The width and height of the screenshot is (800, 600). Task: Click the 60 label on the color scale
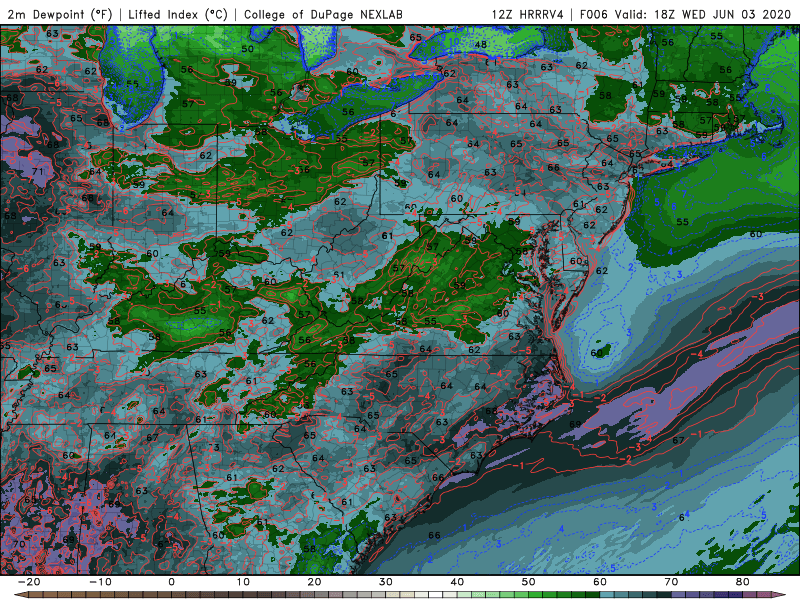tap(600, 582)
